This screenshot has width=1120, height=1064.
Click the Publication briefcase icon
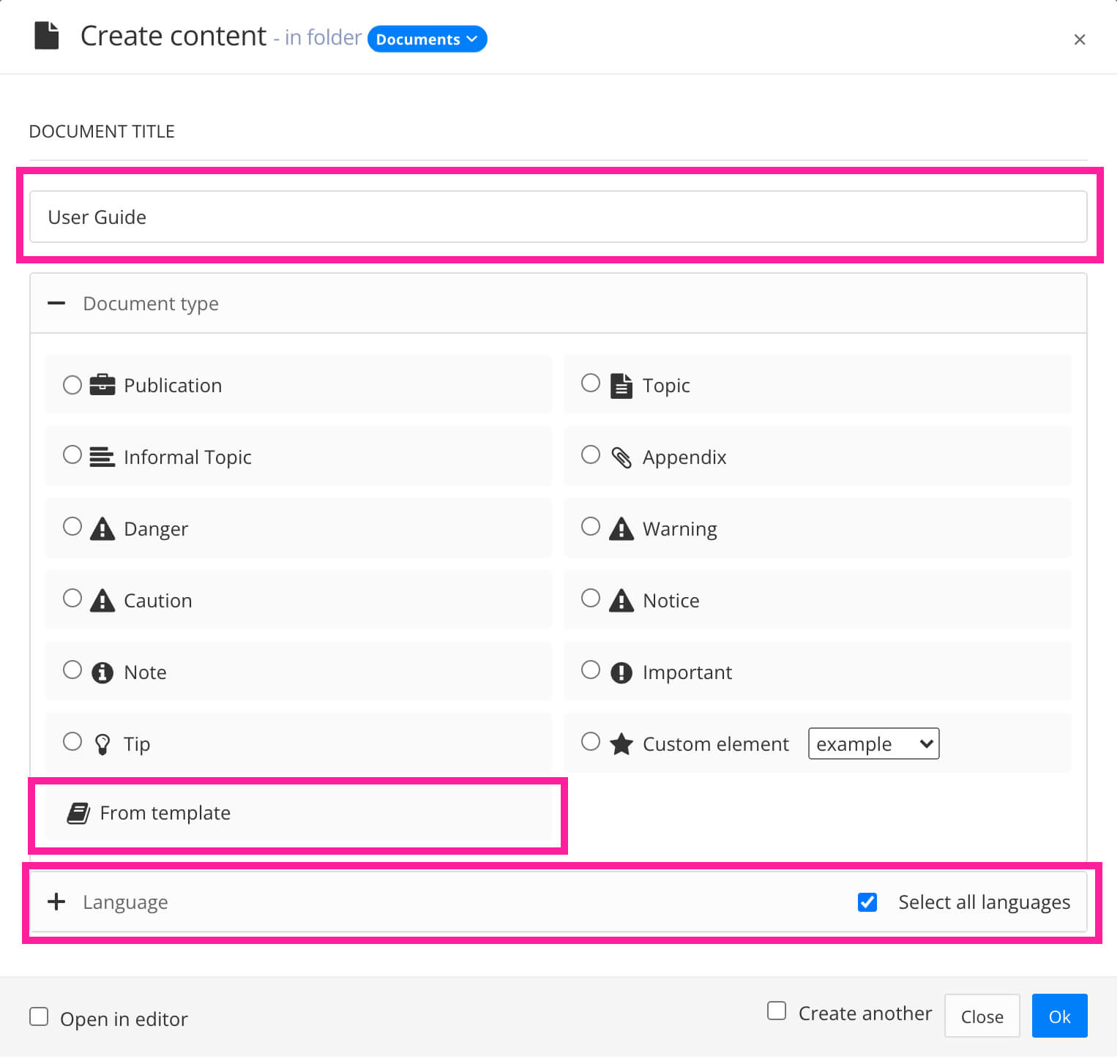[x=103, y=384]
